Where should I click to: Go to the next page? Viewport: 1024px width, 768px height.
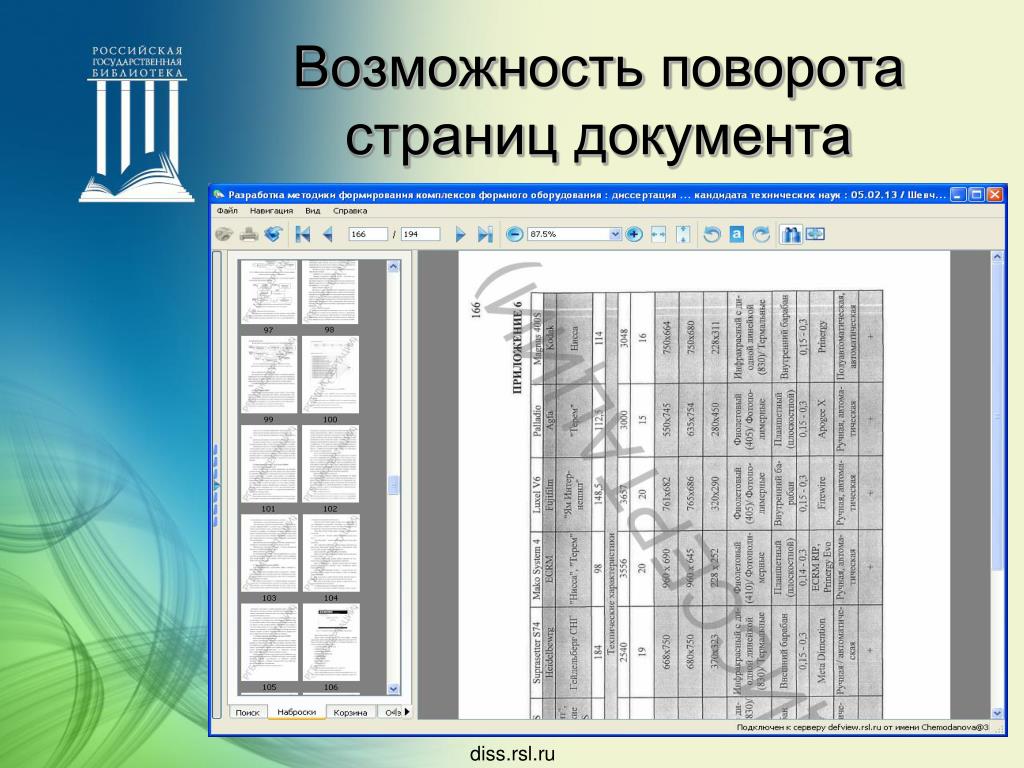[x=460, y=234]
